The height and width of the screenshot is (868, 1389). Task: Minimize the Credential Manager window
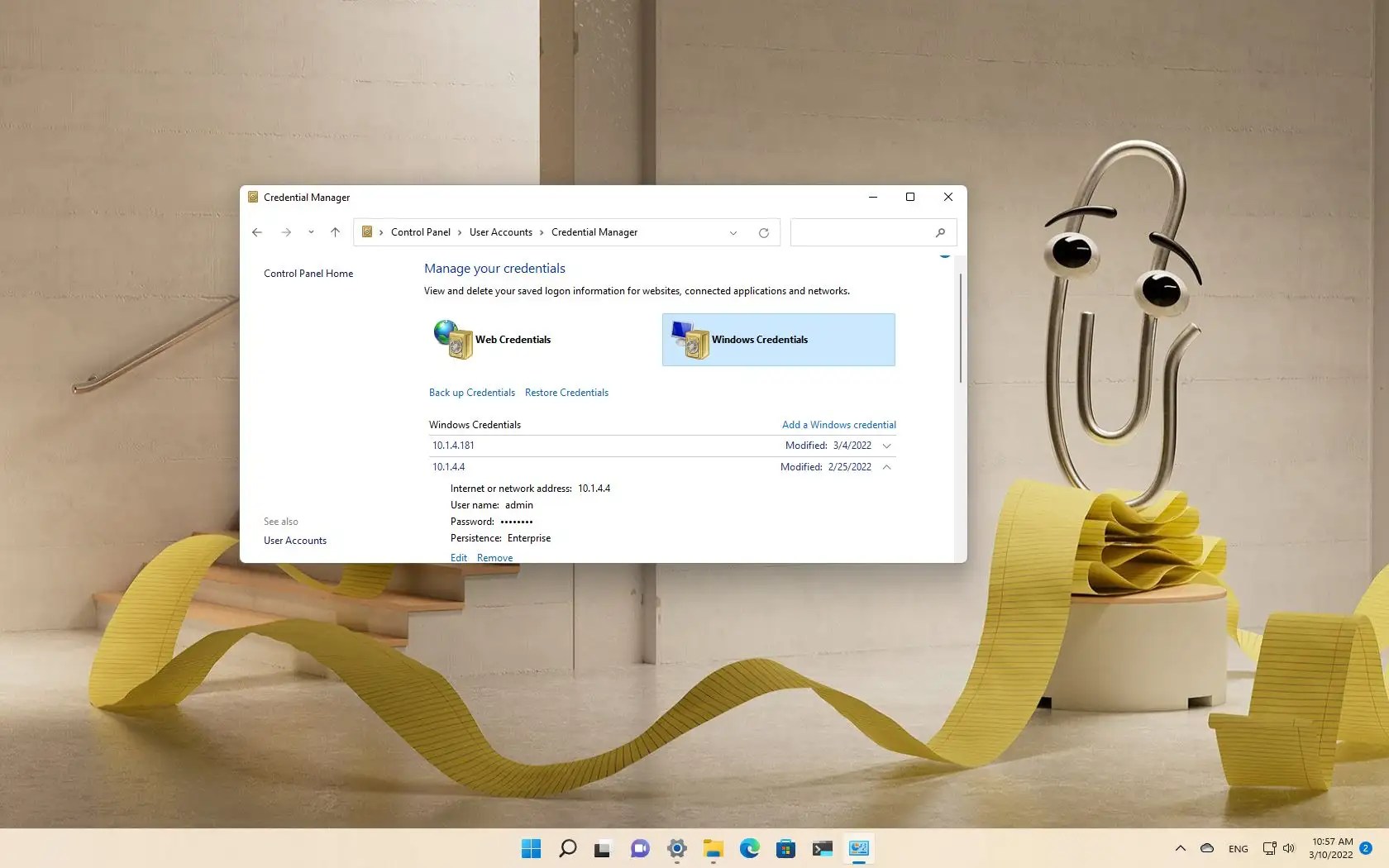(x=872, y=197)
